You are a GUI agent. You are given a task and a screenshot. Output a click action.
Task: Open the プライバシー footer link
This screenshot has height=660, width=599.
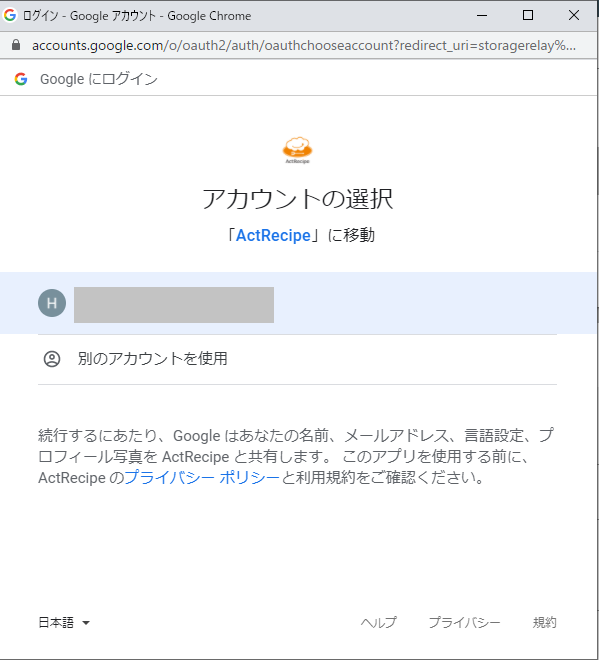tap(464, 622)
